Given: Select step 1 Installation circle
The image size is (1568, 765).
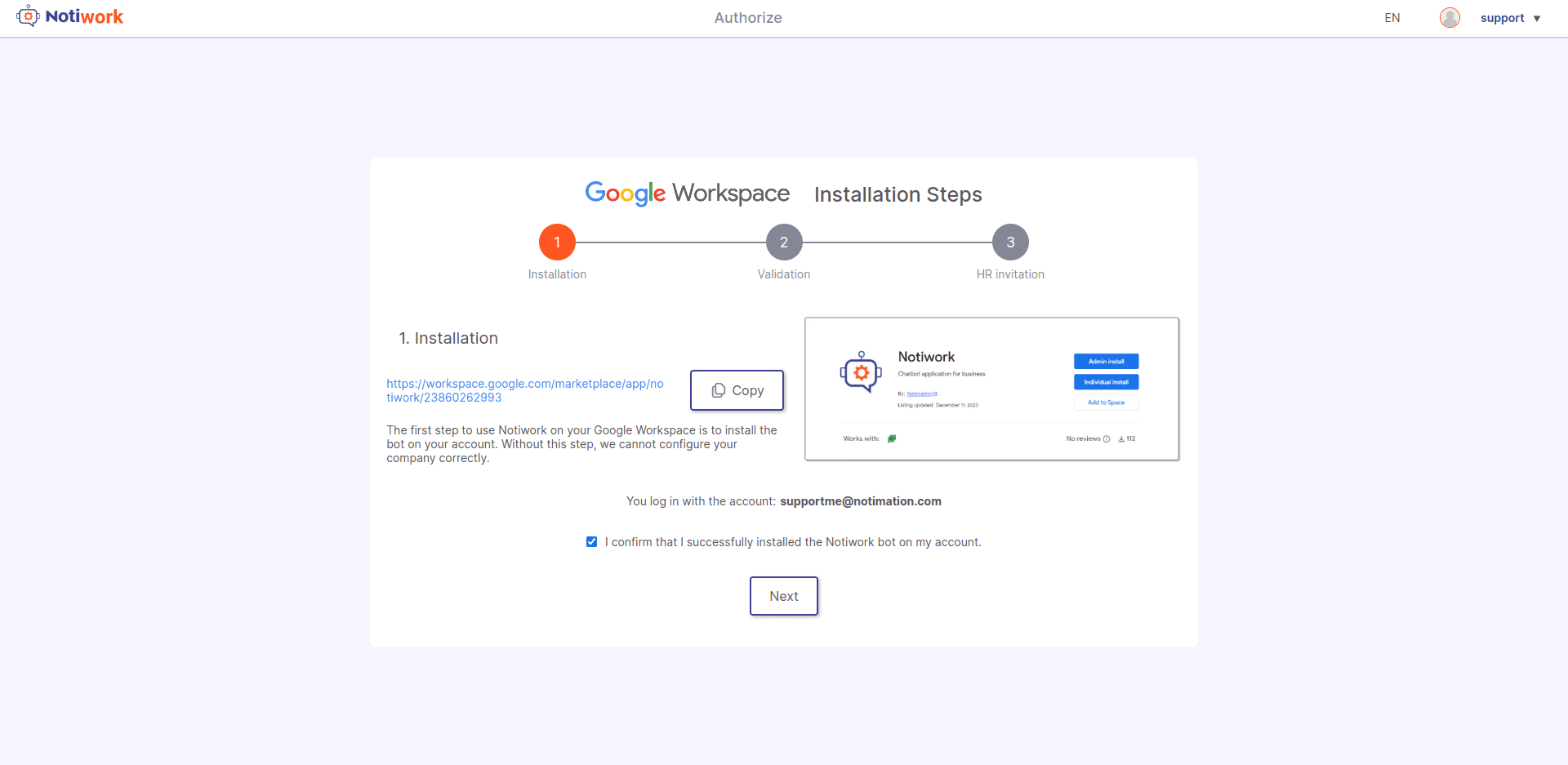Looking at the screenshot, I should [557, 242].
